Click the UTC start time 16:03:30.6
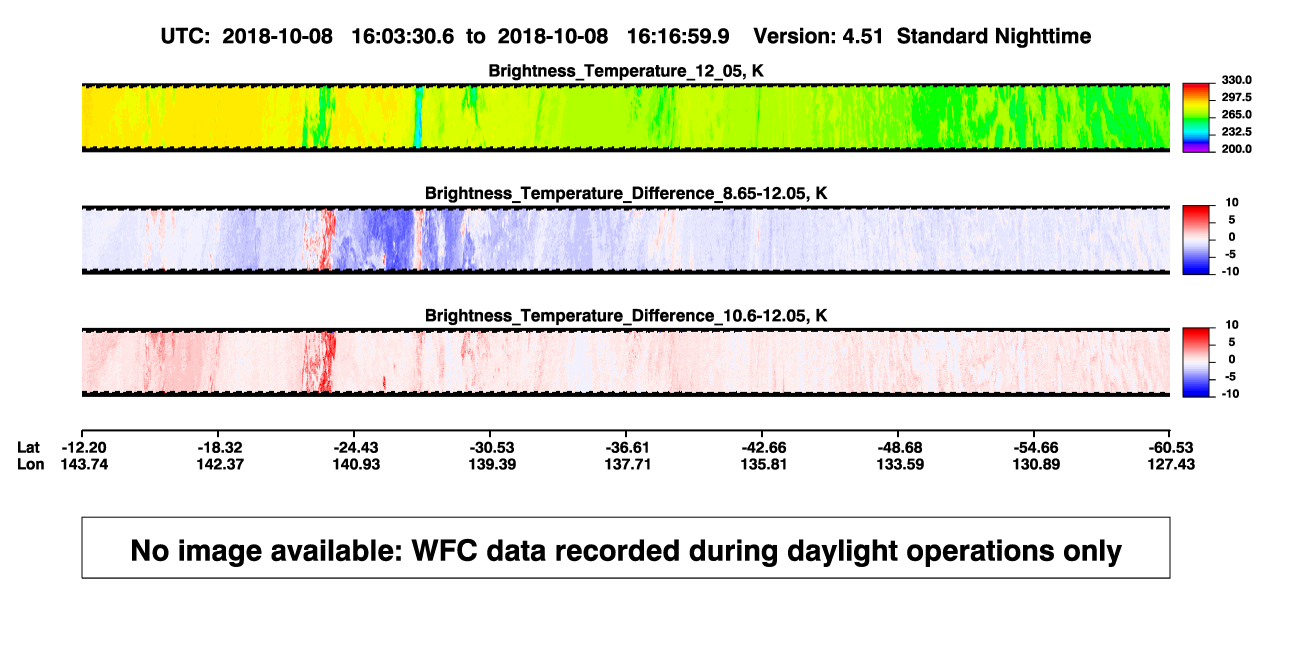This screenshot has height=667, width=1300. pyautogui.click(x=401, y=36)
